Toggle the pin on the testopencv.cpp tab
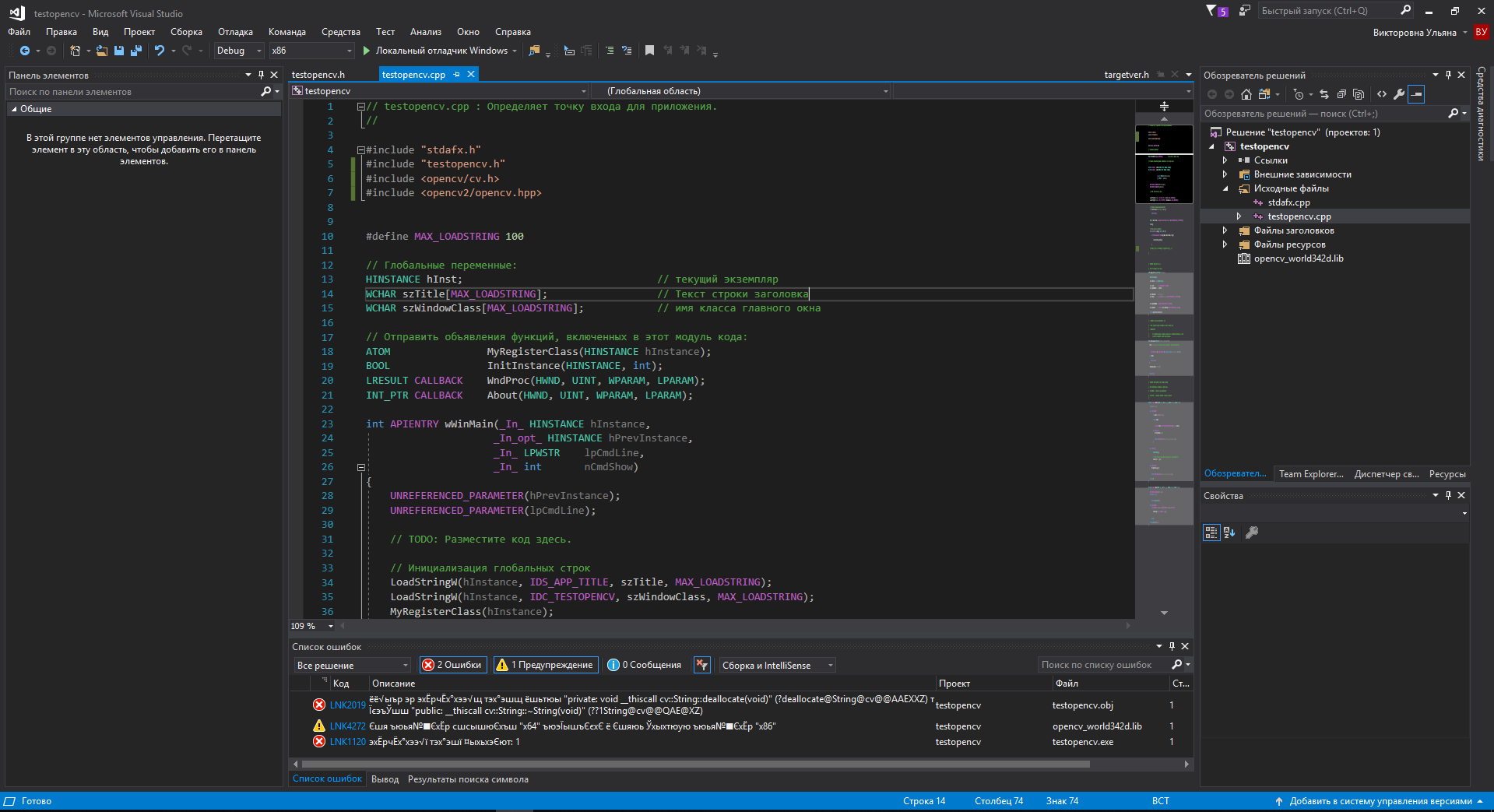Viewport: 1494px width, 812px height. point(457,75)
